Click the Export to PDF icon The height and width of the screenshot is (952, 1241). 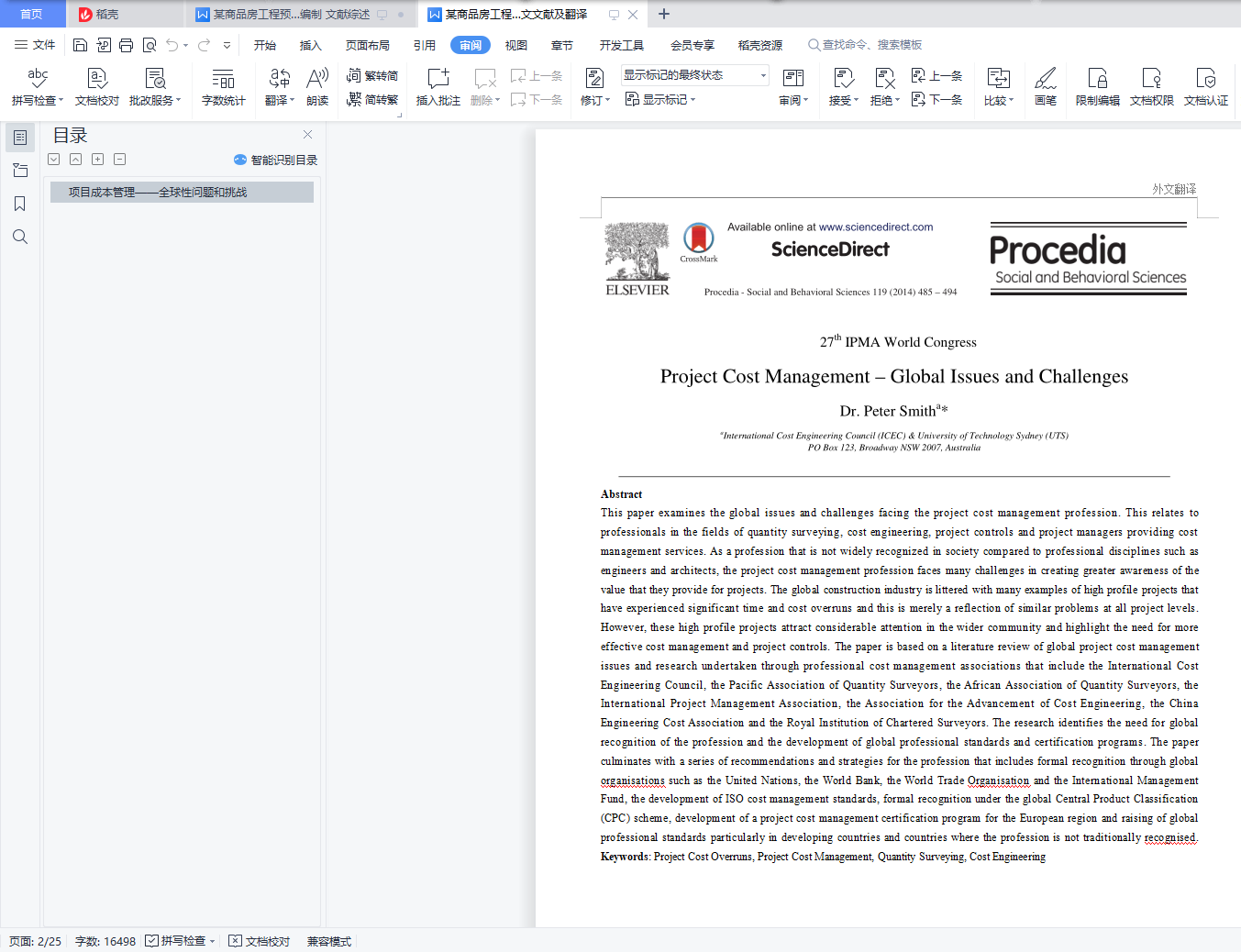[x=103, y=45]
